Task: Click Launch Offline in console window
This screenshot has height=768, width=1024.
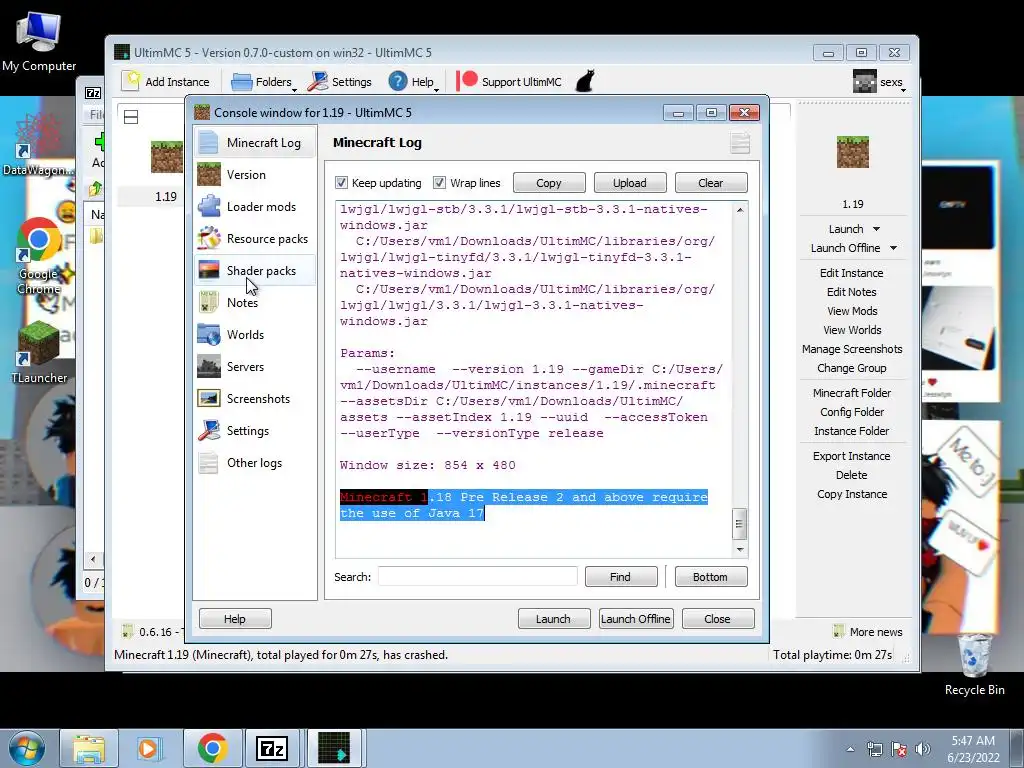Action: (635, 618)
